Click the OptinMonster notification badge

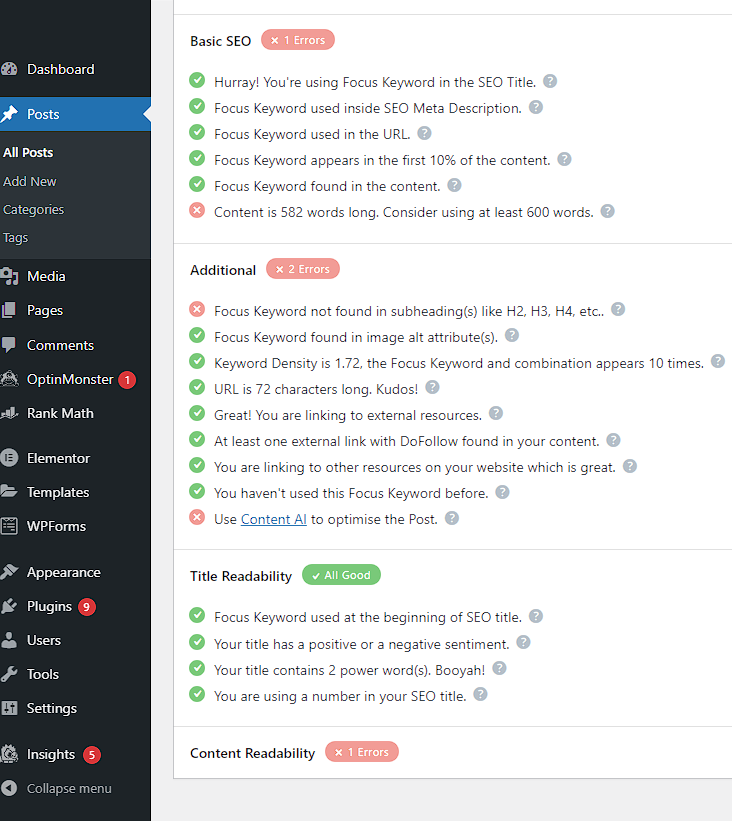[127, 380]
